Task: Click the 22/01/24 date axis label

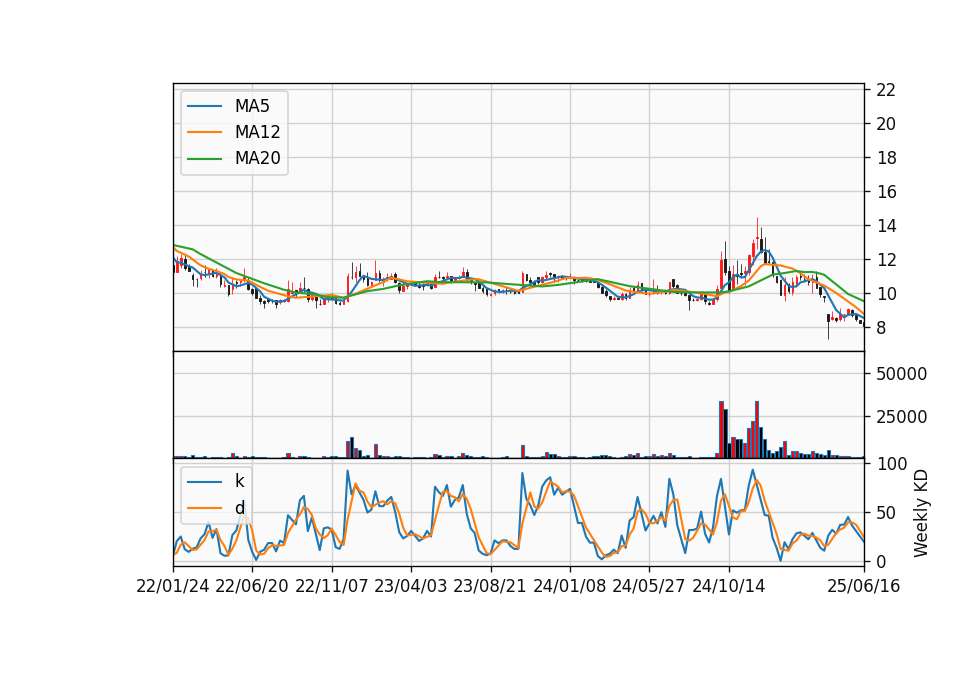Action: (173, 587)
